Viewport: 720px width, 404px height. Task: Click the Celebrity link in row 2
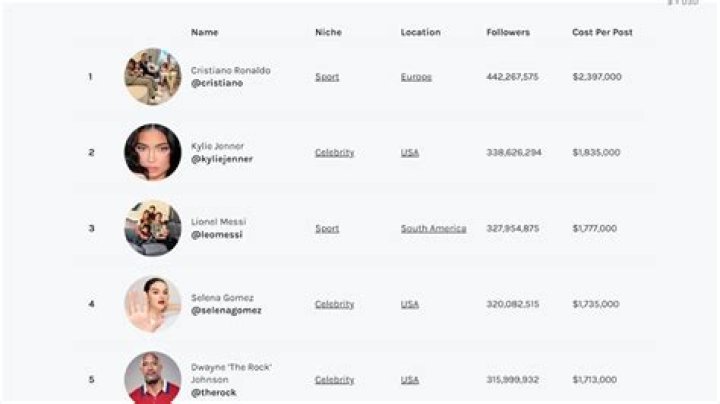click(x=334, y=153)
